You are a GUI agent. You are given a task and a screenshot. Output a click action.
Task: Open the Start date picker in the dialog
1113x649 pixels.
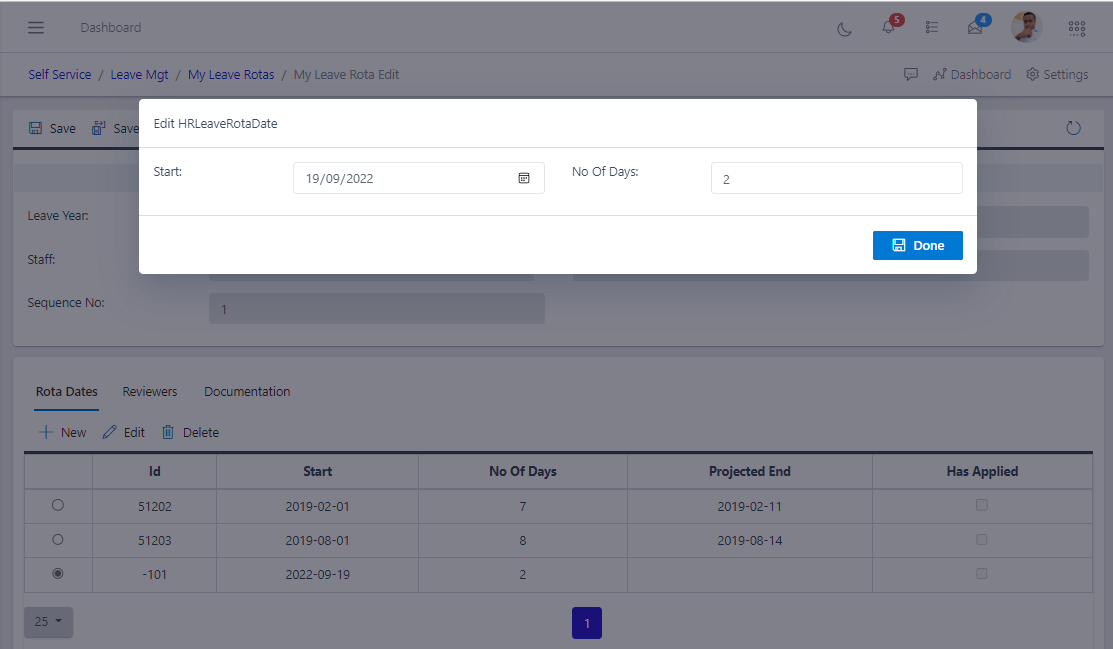(x=524, y=177)
